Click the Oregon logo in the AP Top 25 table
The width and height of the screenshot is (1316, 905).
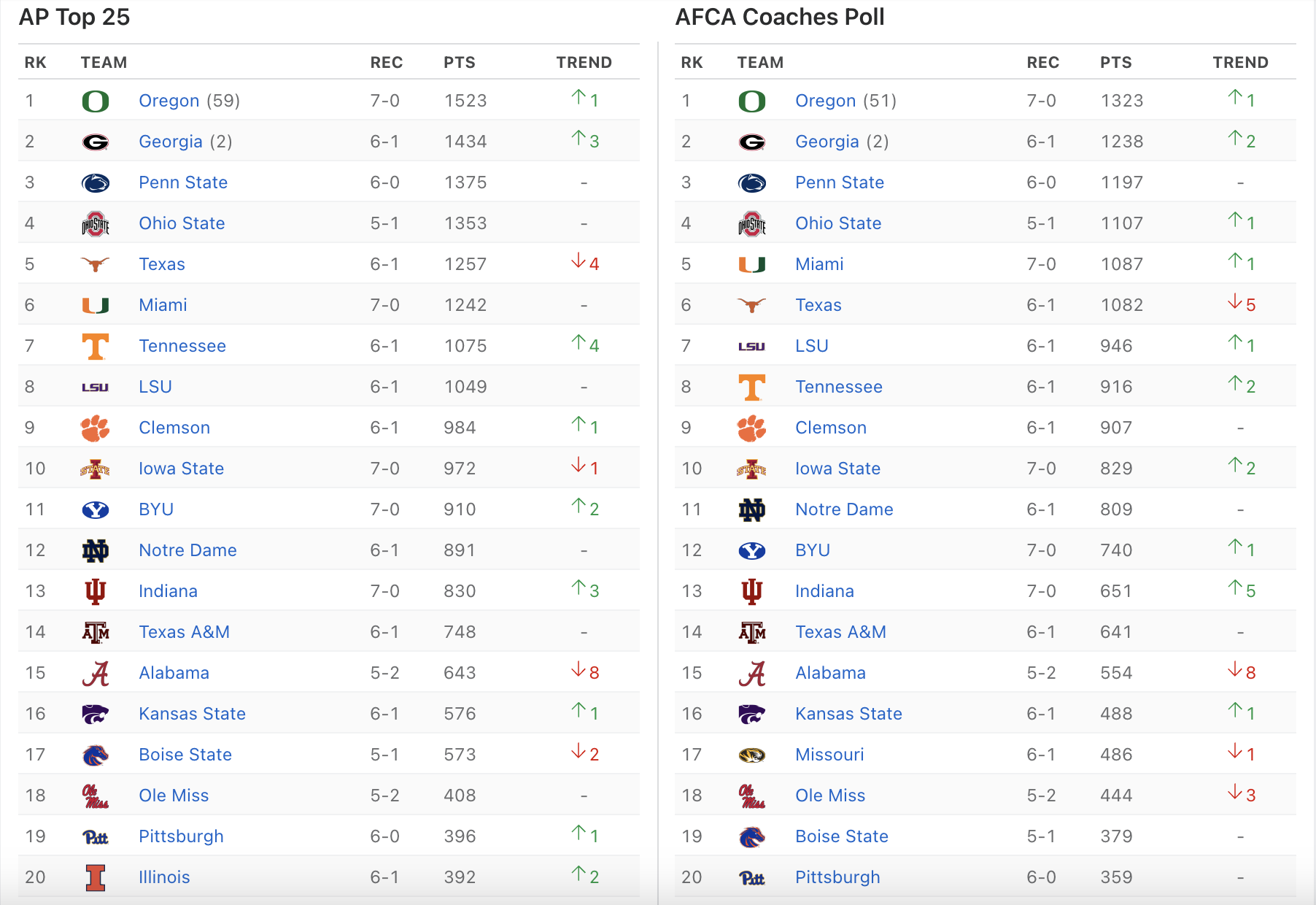point(96,101)
